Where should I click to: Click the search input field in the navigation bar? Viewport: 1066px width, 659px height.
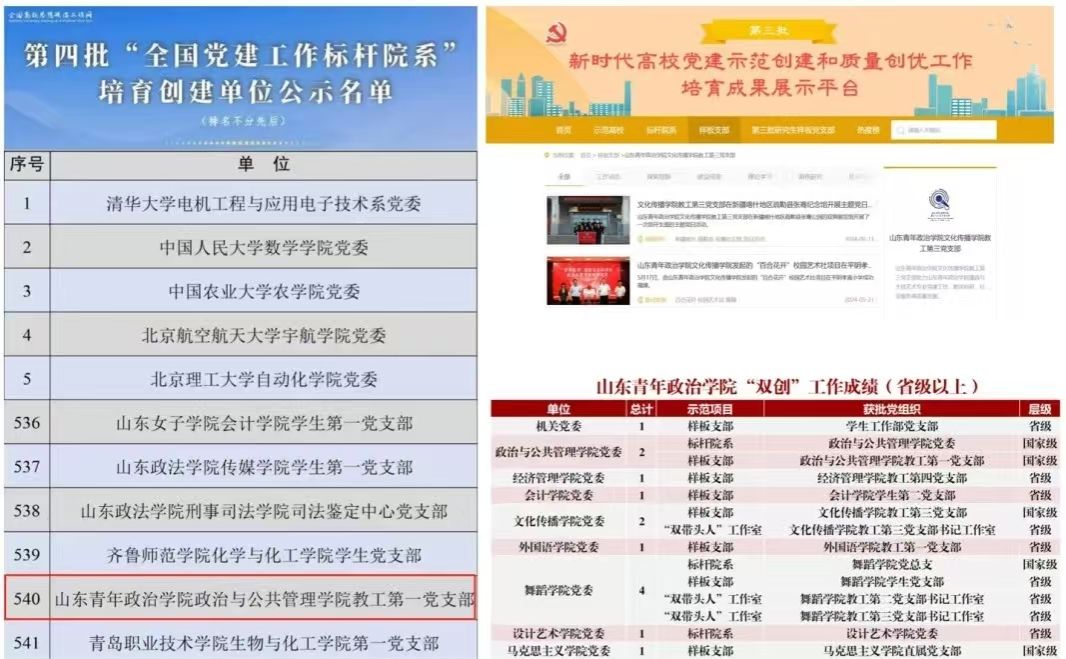coord(944,130)
